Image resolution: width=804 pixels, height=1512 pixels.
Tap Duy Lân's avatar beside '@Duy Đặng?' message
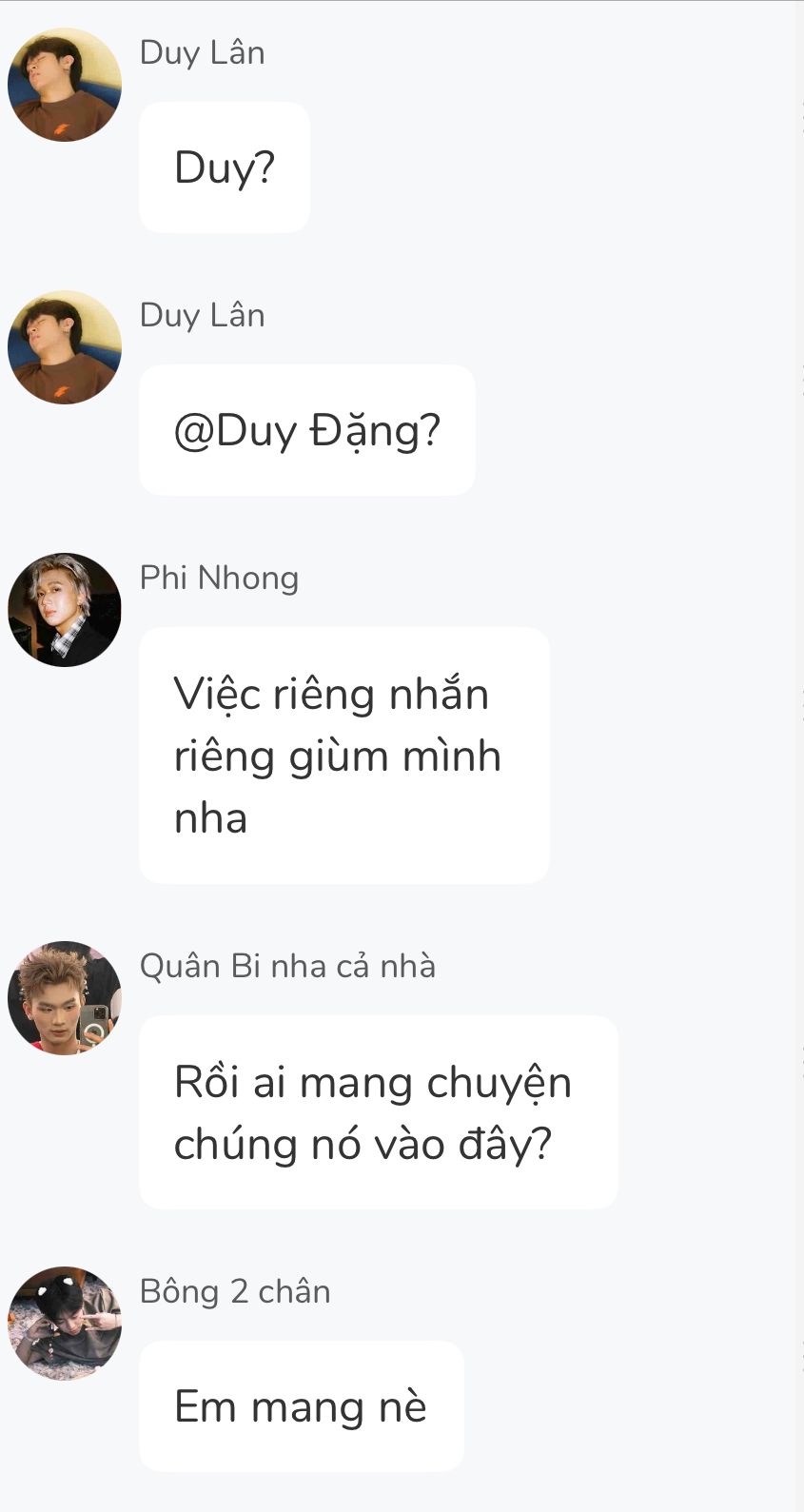click(x=65, y=347)
